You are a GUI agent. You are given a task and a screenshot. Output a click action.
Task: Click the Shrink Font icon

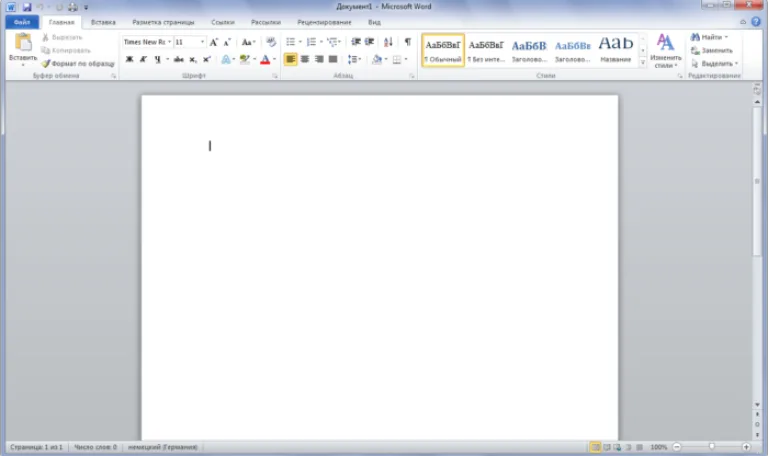coord(227,42)
